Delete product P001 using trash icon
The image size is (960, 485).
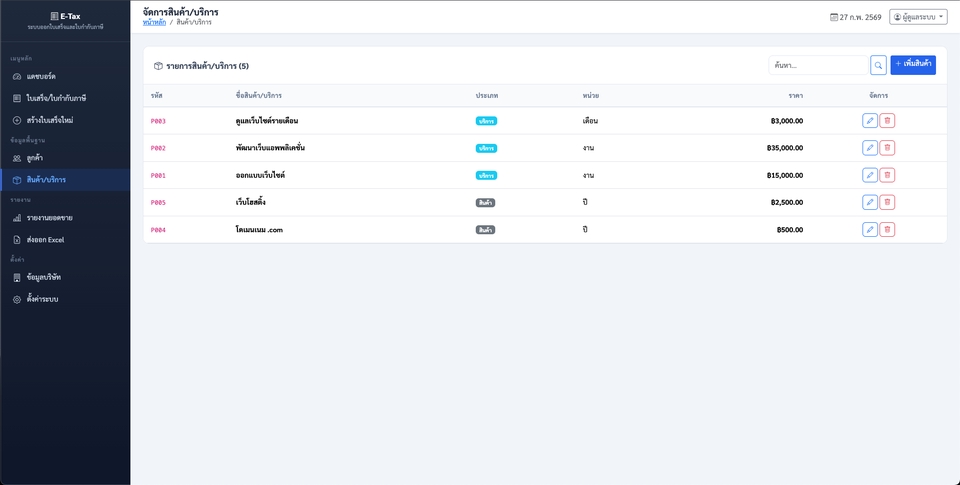tap(887, 175)
